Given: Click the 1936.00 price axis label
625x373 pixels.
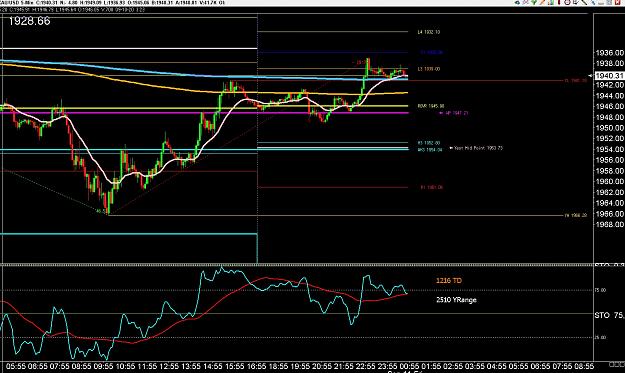Looking at the screenshot, I should coord(609,53).
